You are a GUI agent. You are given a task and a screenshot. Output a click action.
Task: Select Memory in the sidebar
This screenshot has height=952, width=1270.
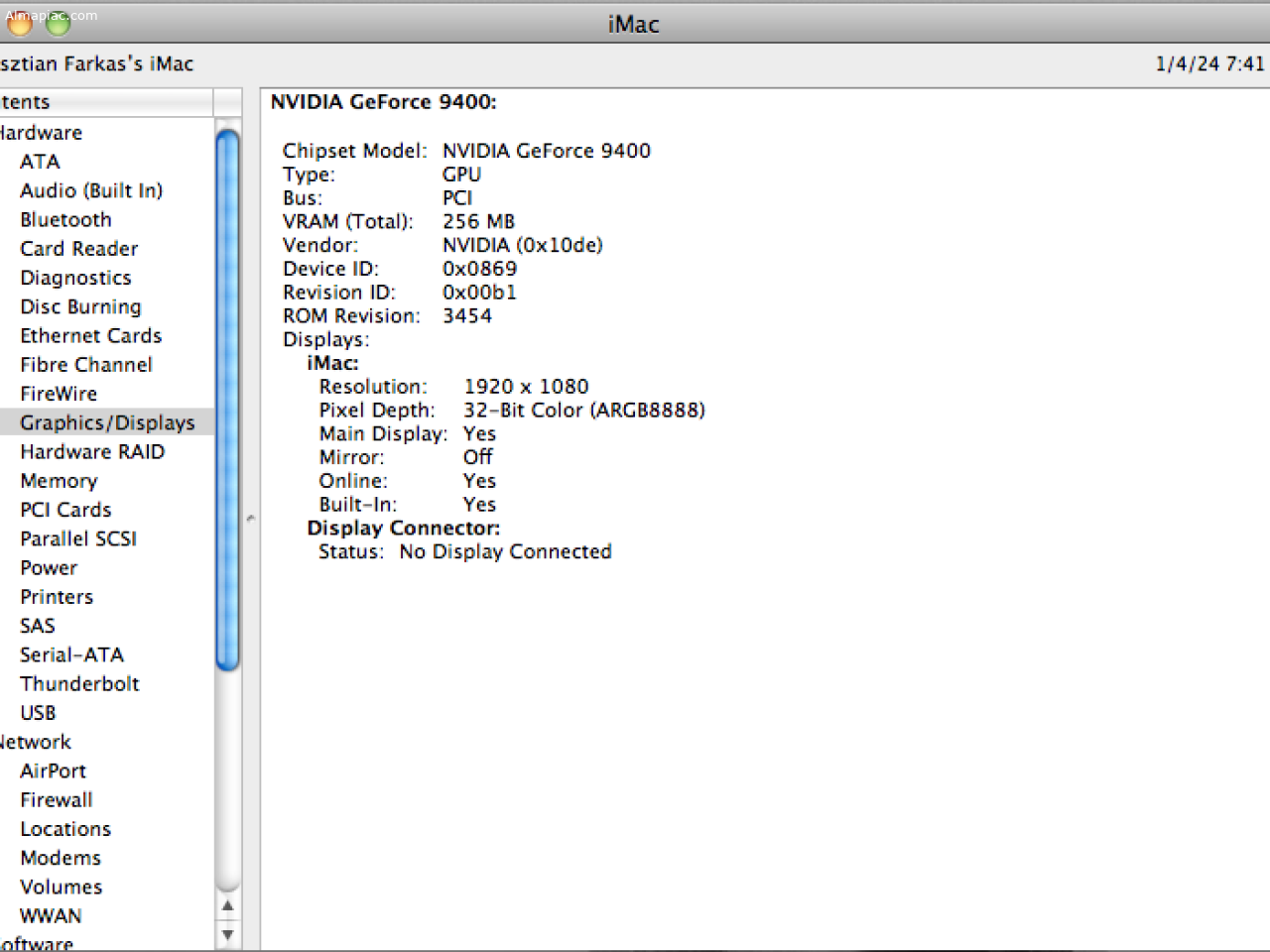click(59, 481)
